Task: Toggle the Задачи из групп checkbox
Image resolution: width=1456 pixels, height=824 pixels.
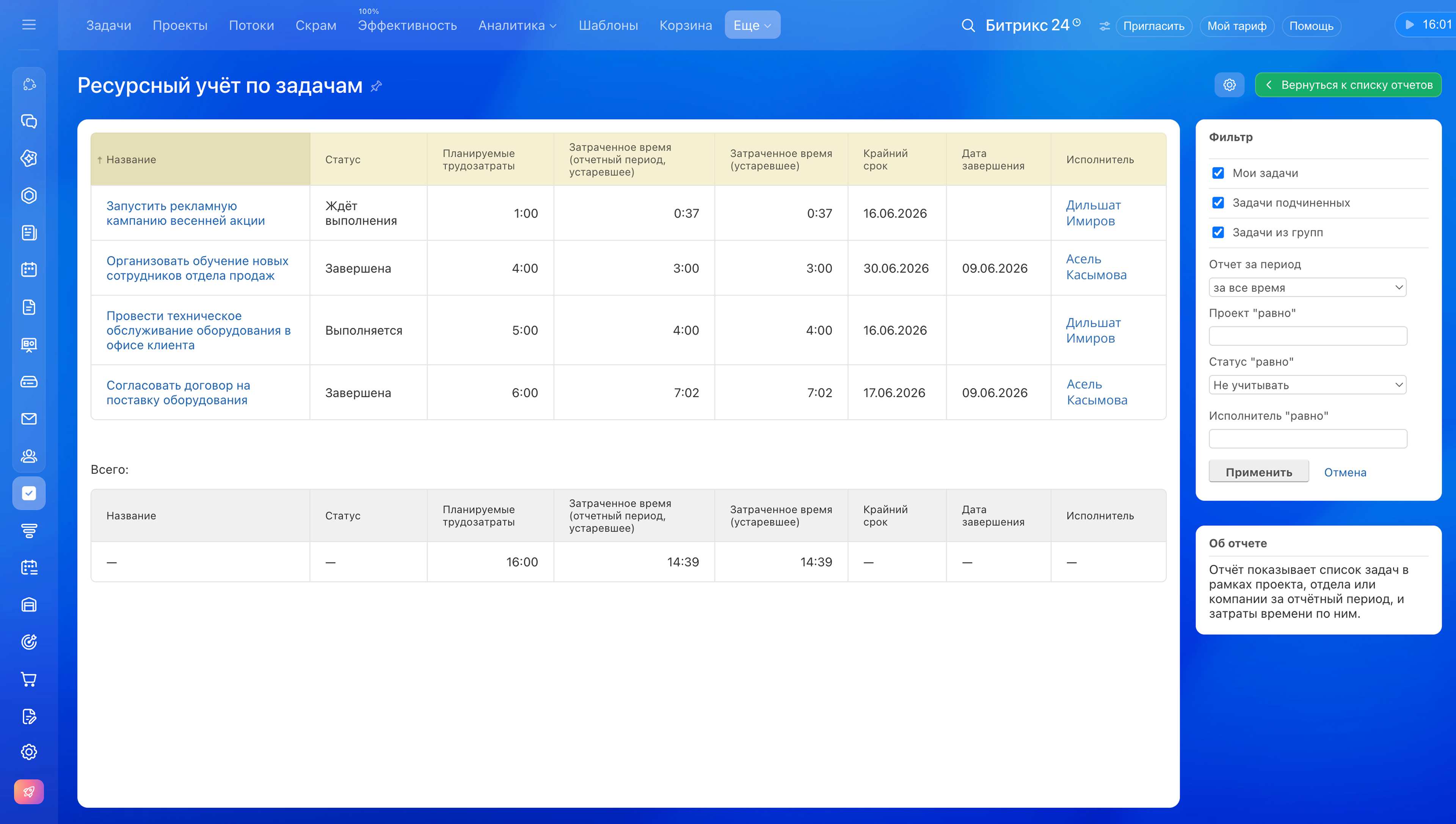Action: point(1218,233)
